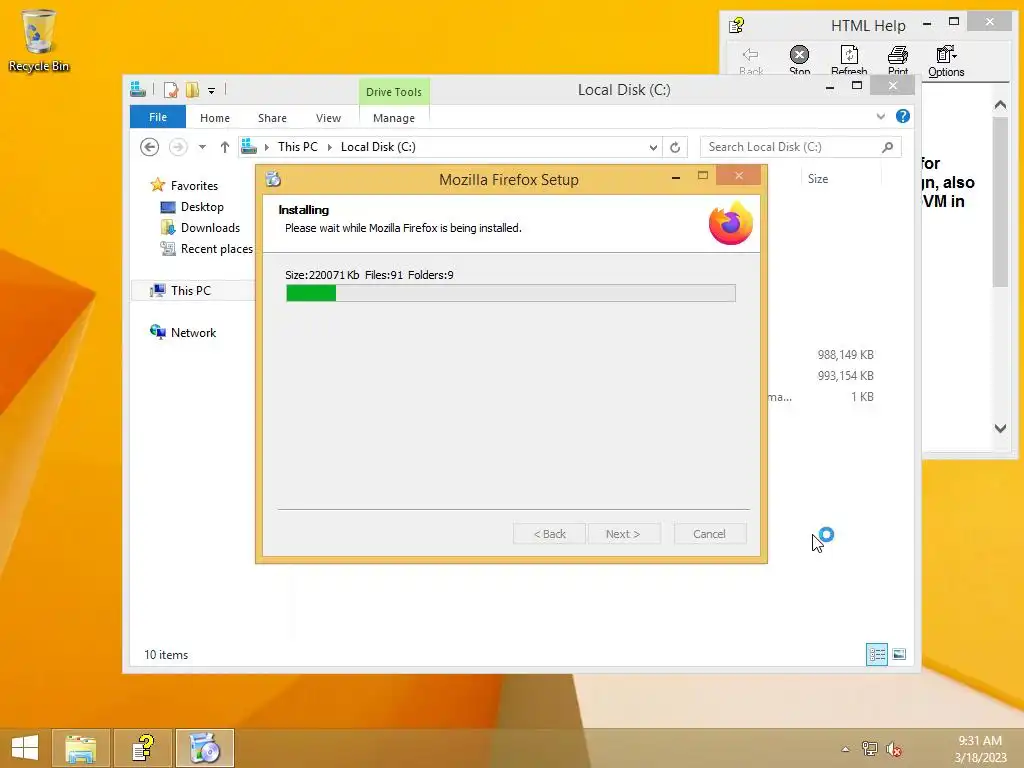Click Cancel in Firefox Setup
Screen dimensions: 1024x768
(x=709, y=534)
